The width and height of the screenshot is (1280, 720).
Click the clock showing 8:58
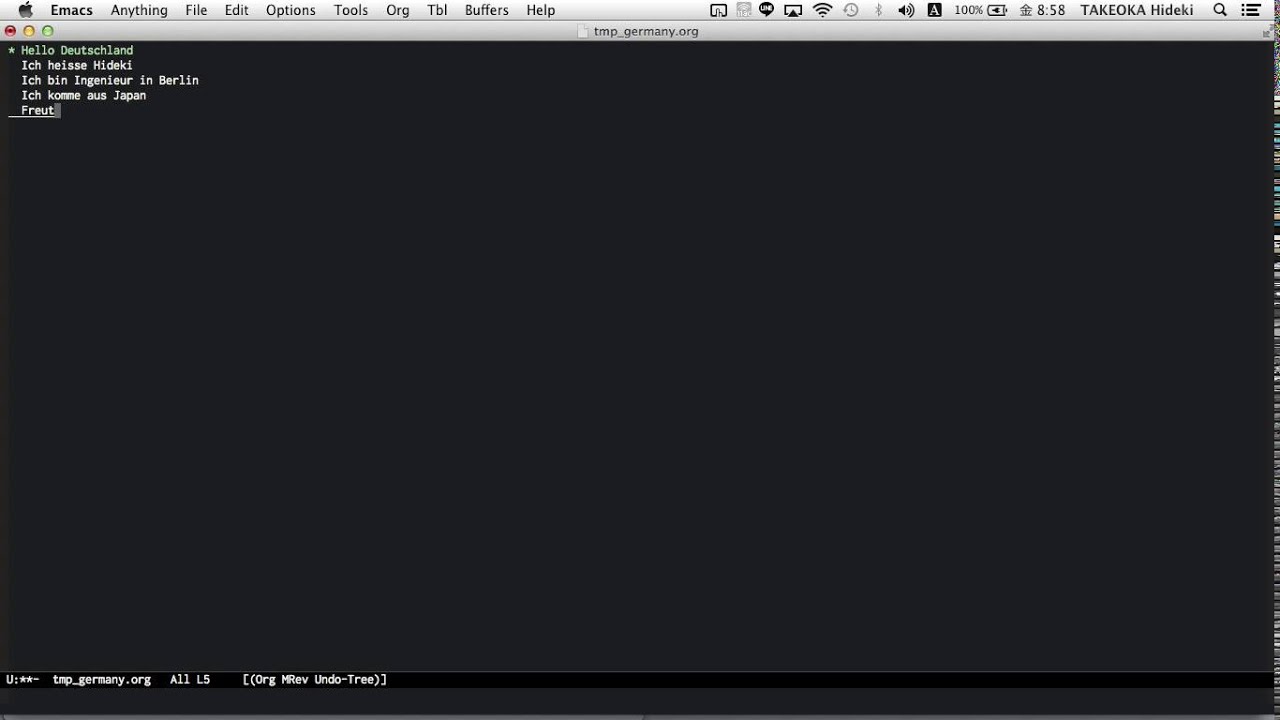(1042, 10)
